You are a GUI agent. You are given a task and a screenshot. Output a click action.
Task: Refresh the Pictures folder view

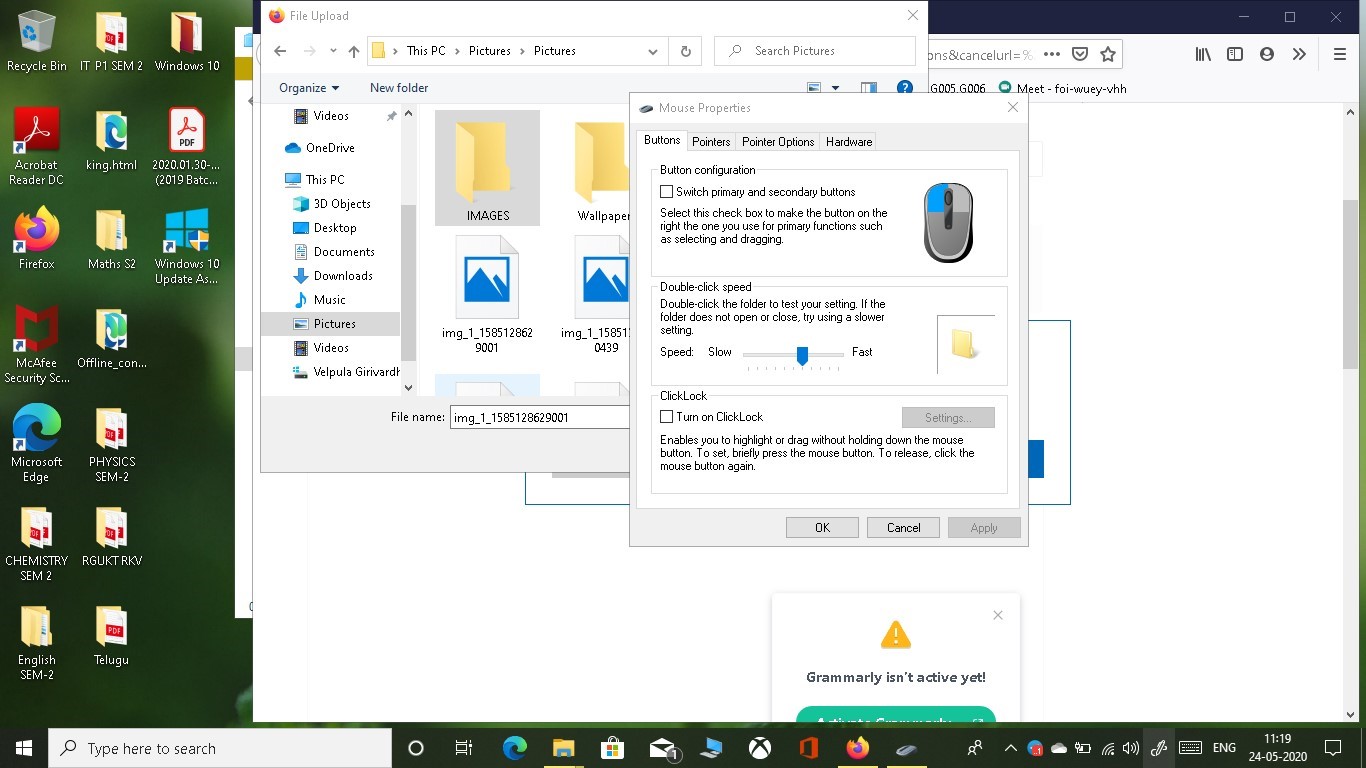(x=685, y=51)
